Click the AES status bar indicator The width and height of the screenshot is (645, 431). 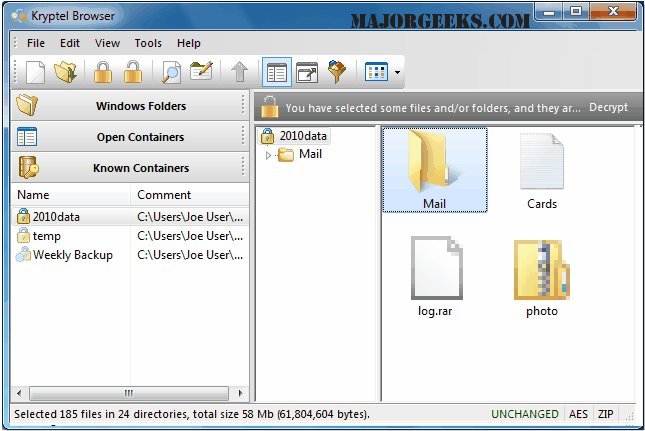coord(578,414)
